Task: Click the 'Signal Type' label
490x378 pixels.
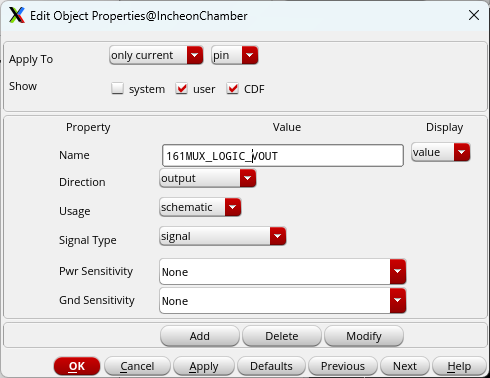Action: coord(88,240)
